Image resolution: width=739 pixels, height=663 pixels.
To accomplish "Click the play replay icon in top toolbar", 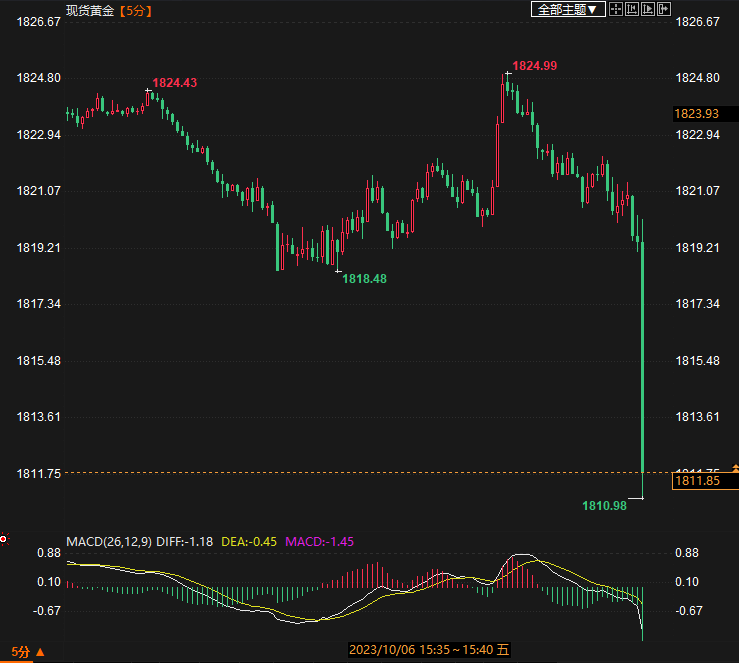I will (x=647, y=9).
